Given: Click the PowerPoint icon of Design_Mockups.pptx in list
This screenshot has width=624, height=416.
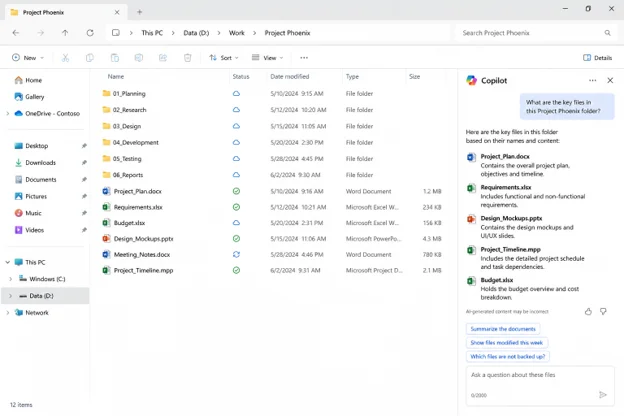Looking at the screenshot, I should click(x=106, y=238).
